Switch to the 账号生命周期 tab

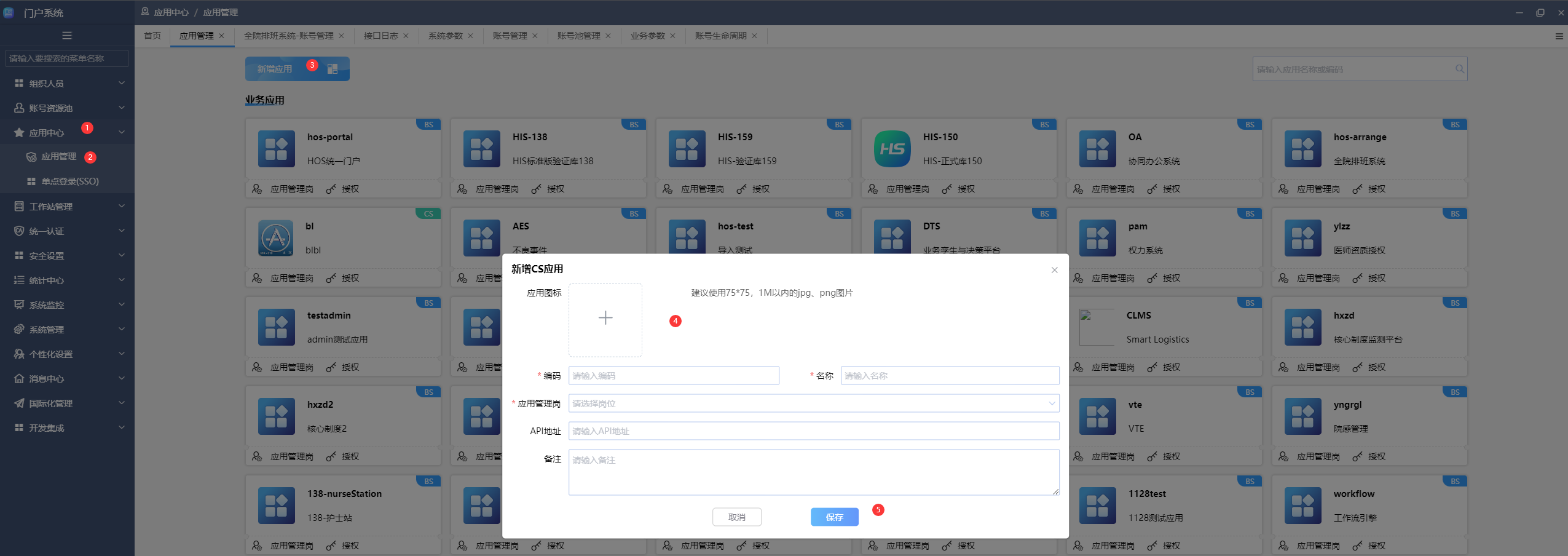click(721, 36)
